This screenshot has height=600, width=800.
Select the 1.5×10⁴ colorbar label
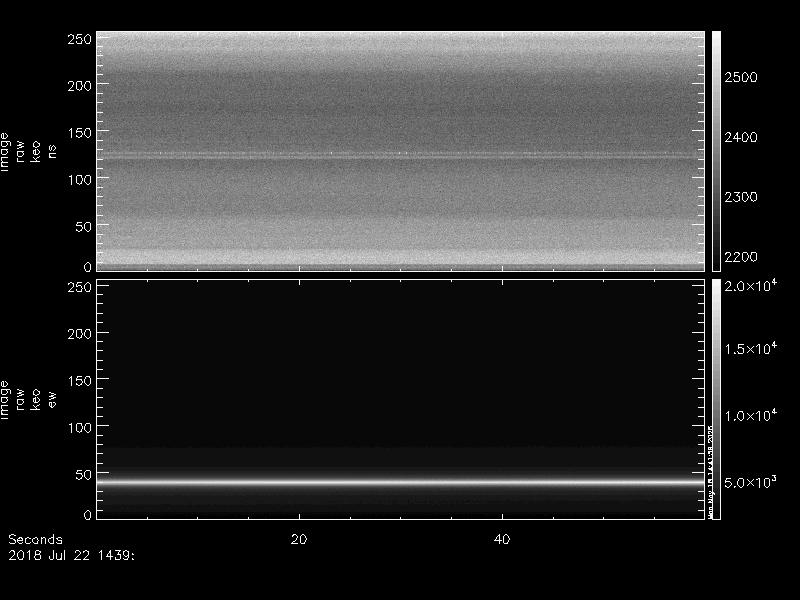tap(751, 348)
